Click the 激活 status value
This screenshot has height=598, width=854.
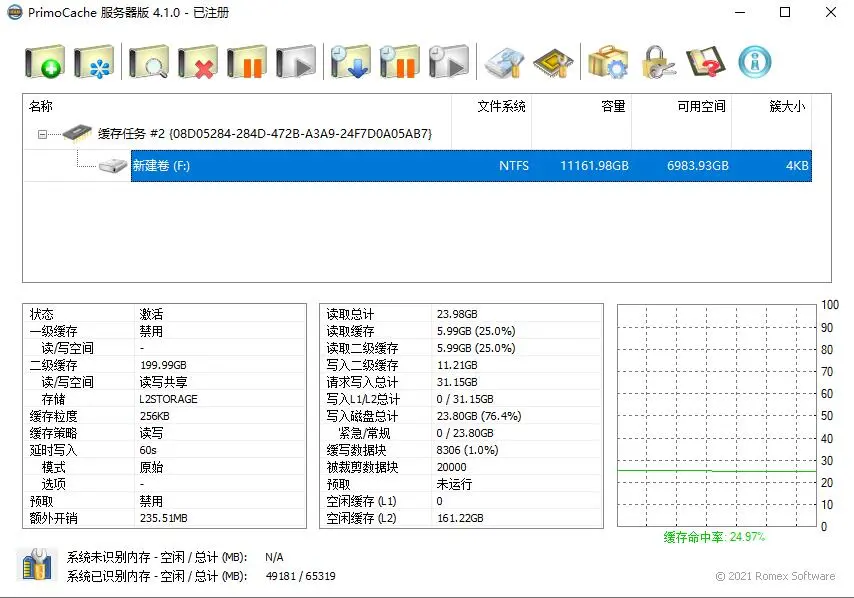[151, 314]
